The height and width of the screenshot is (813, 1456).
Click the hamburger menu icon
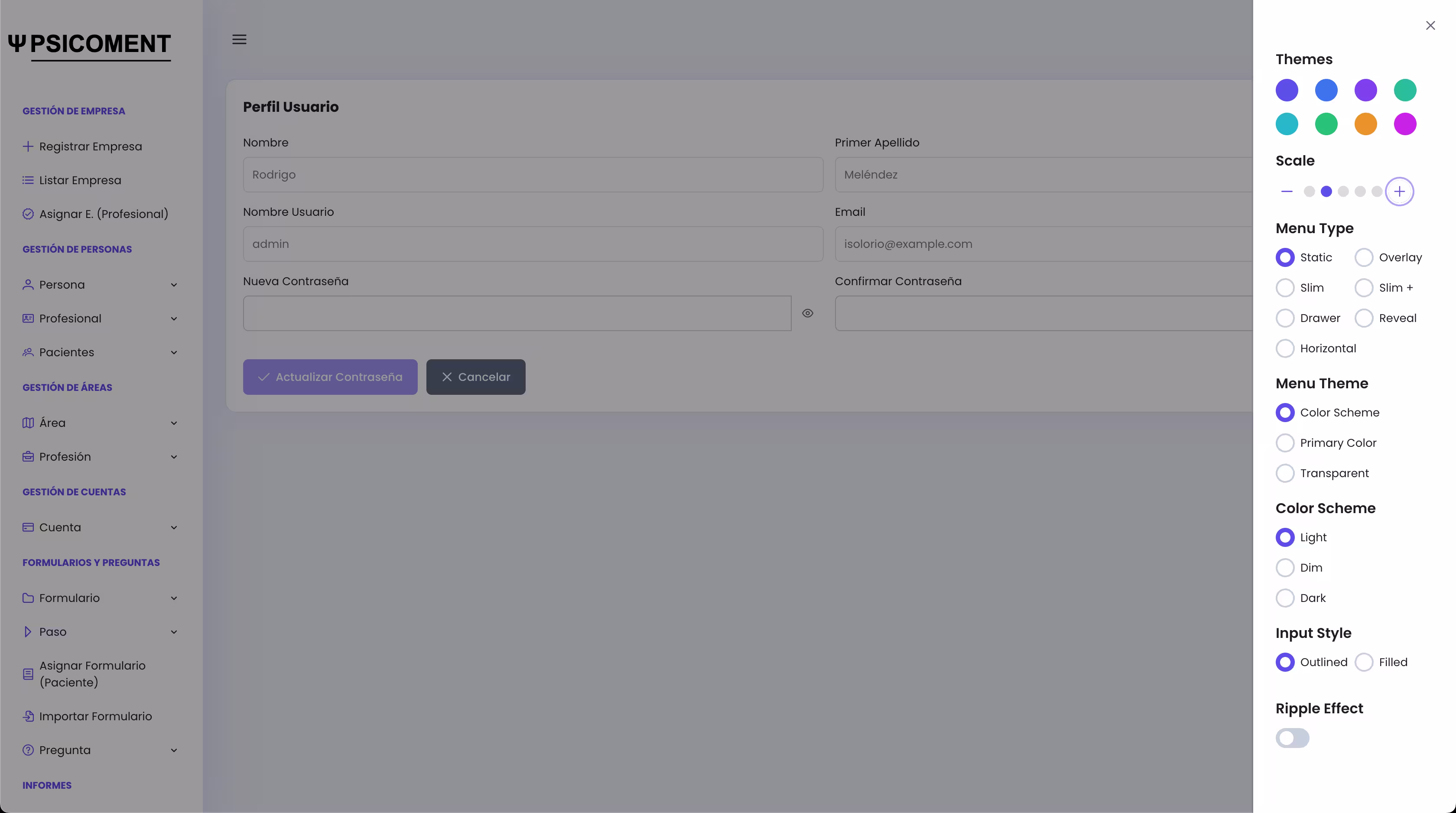click(x=239, y=39)
